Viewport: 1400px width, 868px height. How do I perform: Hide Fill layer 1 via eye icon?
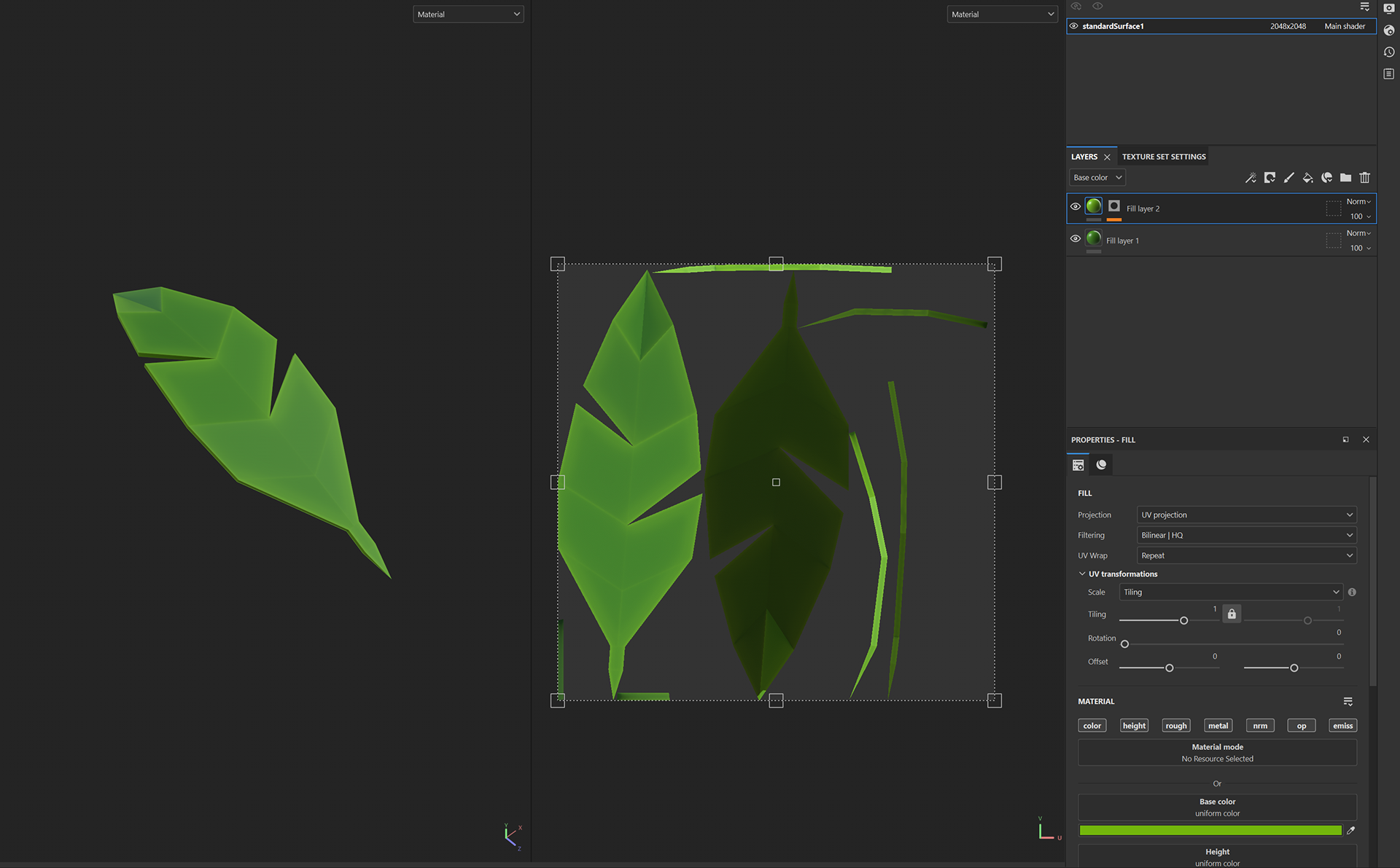click(x=1076, y=239)
